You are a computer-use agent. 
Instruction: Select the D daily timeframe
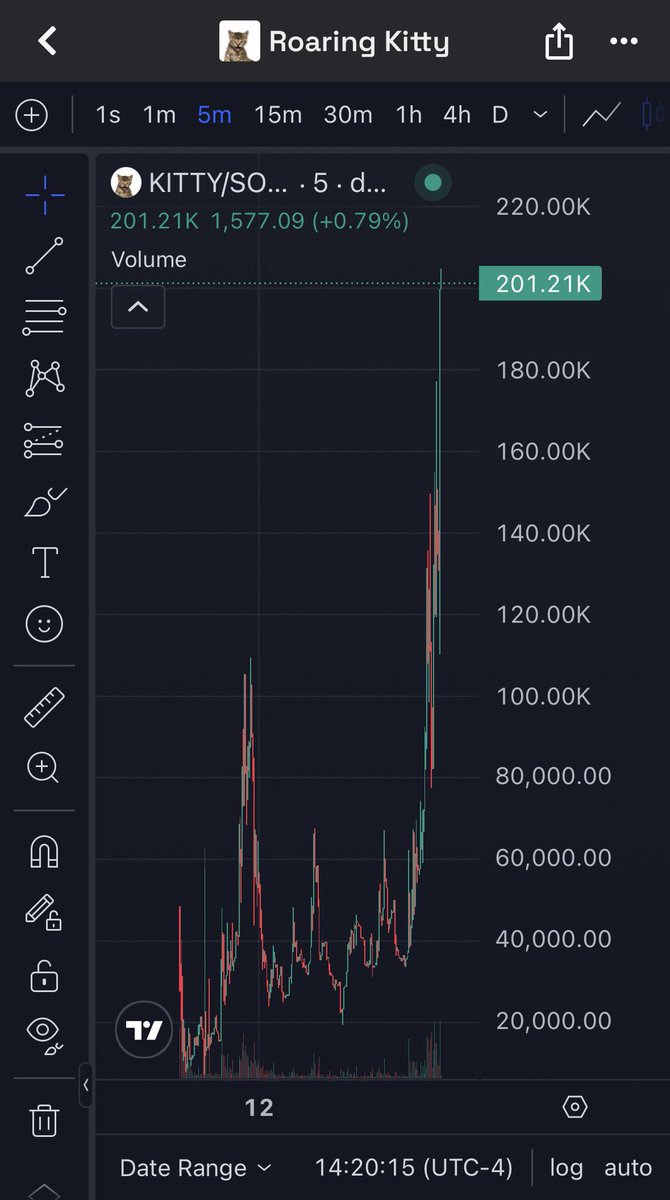pos(500,115)
